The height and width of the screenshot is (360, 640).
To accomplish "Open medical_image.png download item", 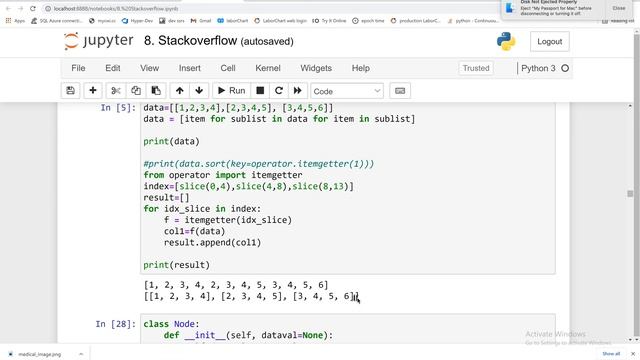I will (x=40, y=354).
